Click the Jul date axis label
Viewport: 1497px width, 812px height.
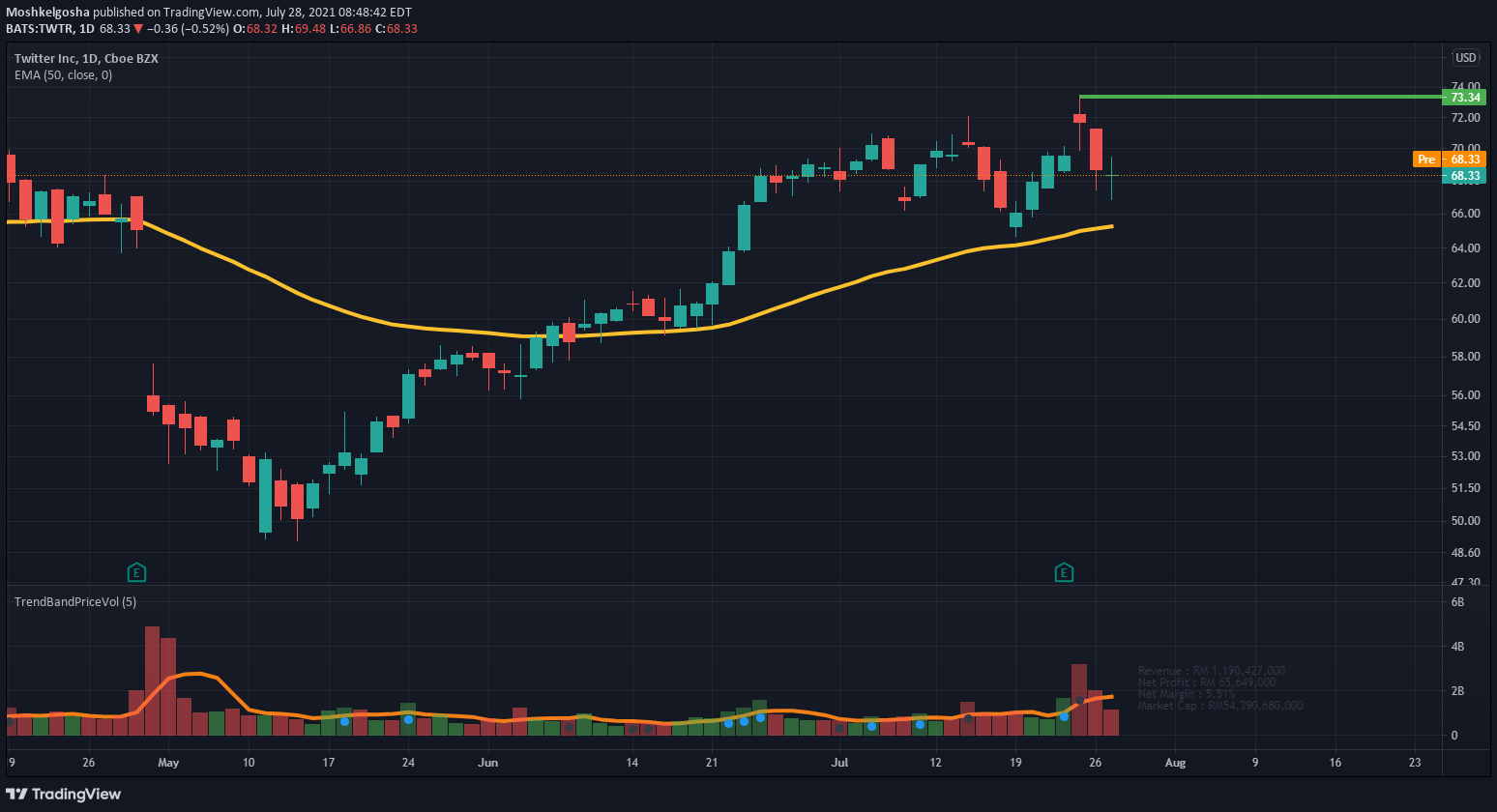pos(839,763)
